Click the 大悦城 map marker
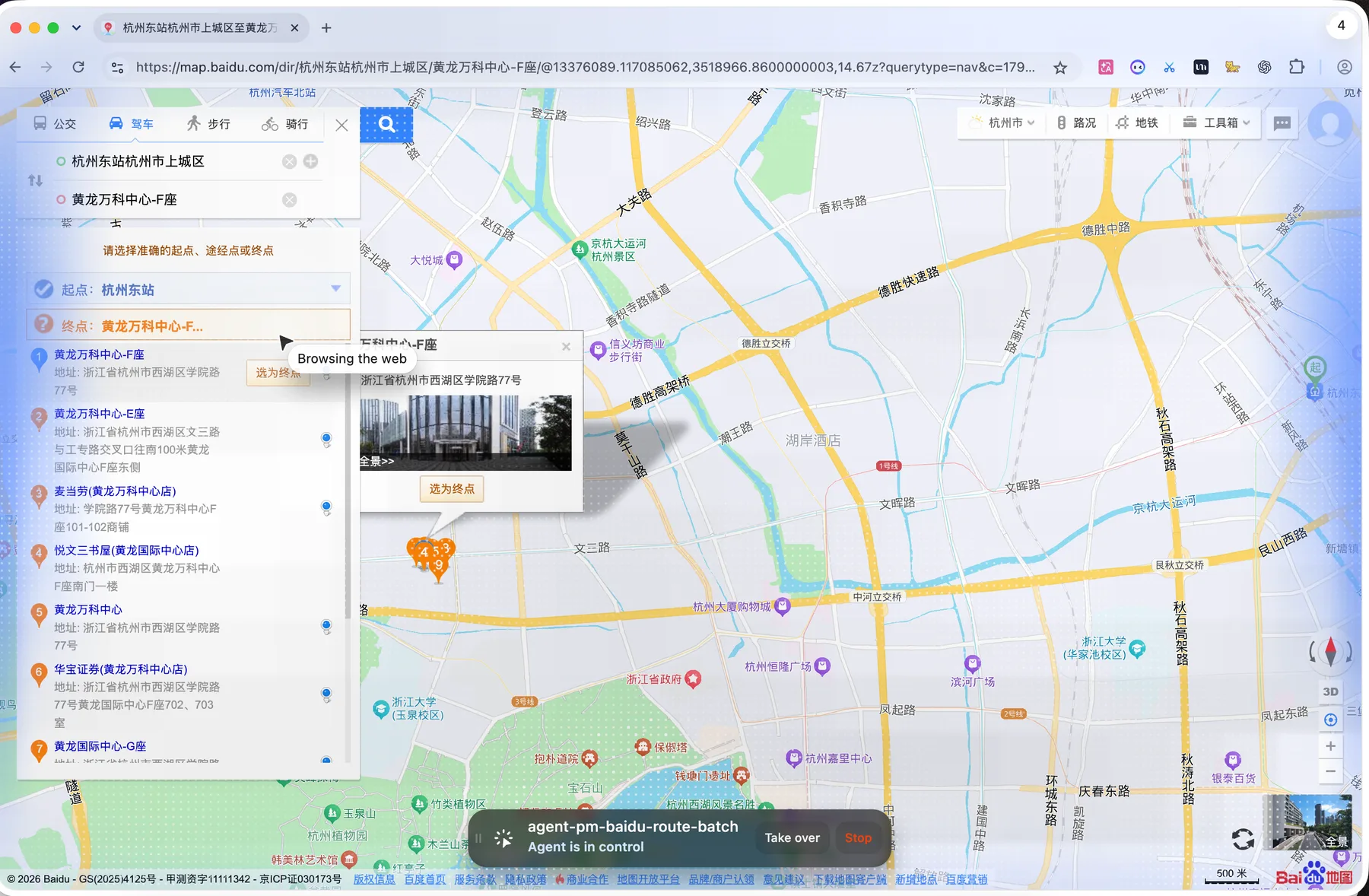Image resolution: width=1369 pixels, height=896 pixels. click(x=455, y=260)
